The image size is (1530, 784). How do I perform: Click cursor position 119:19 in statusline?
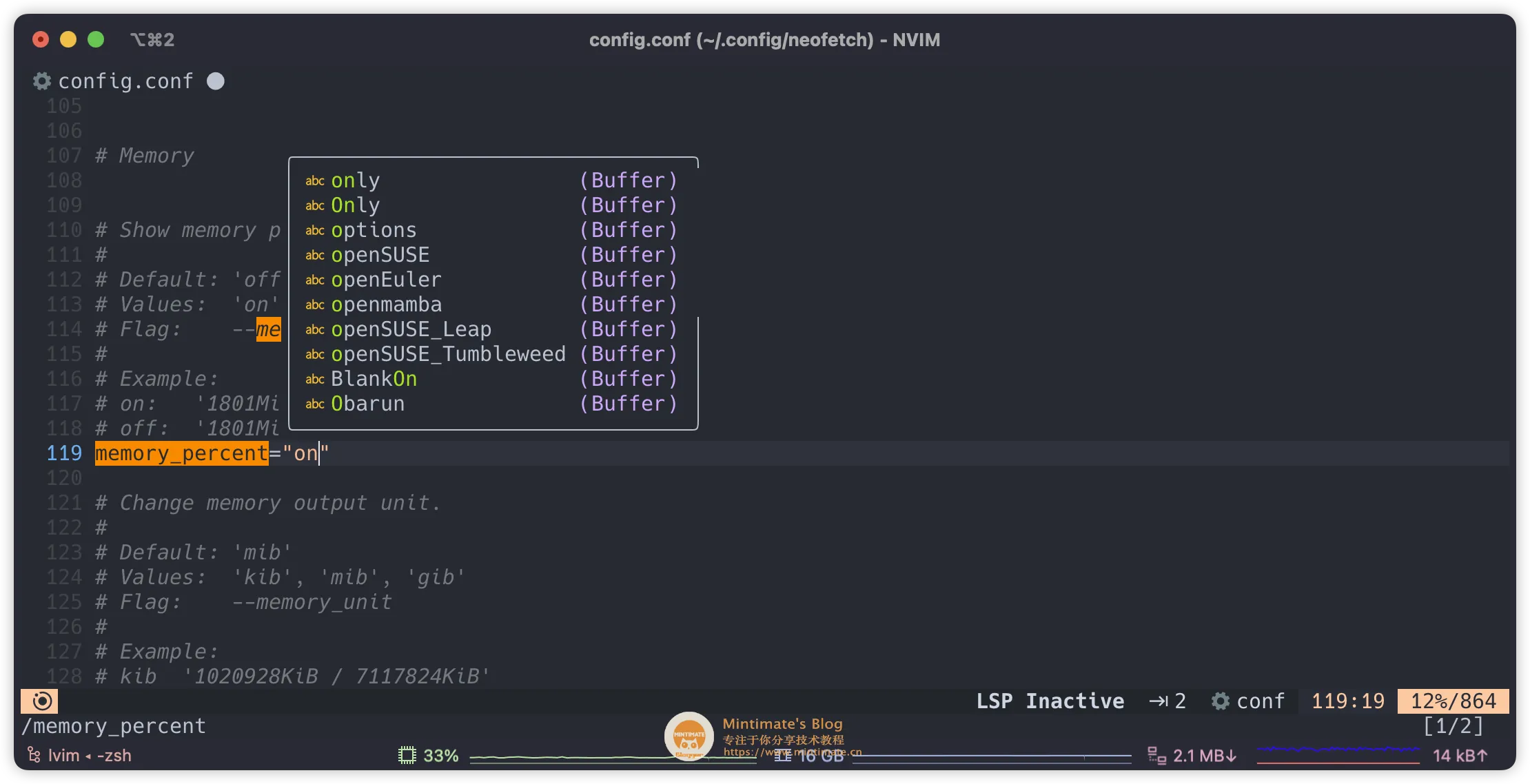pyautogui.click(x=1348, y=701)
